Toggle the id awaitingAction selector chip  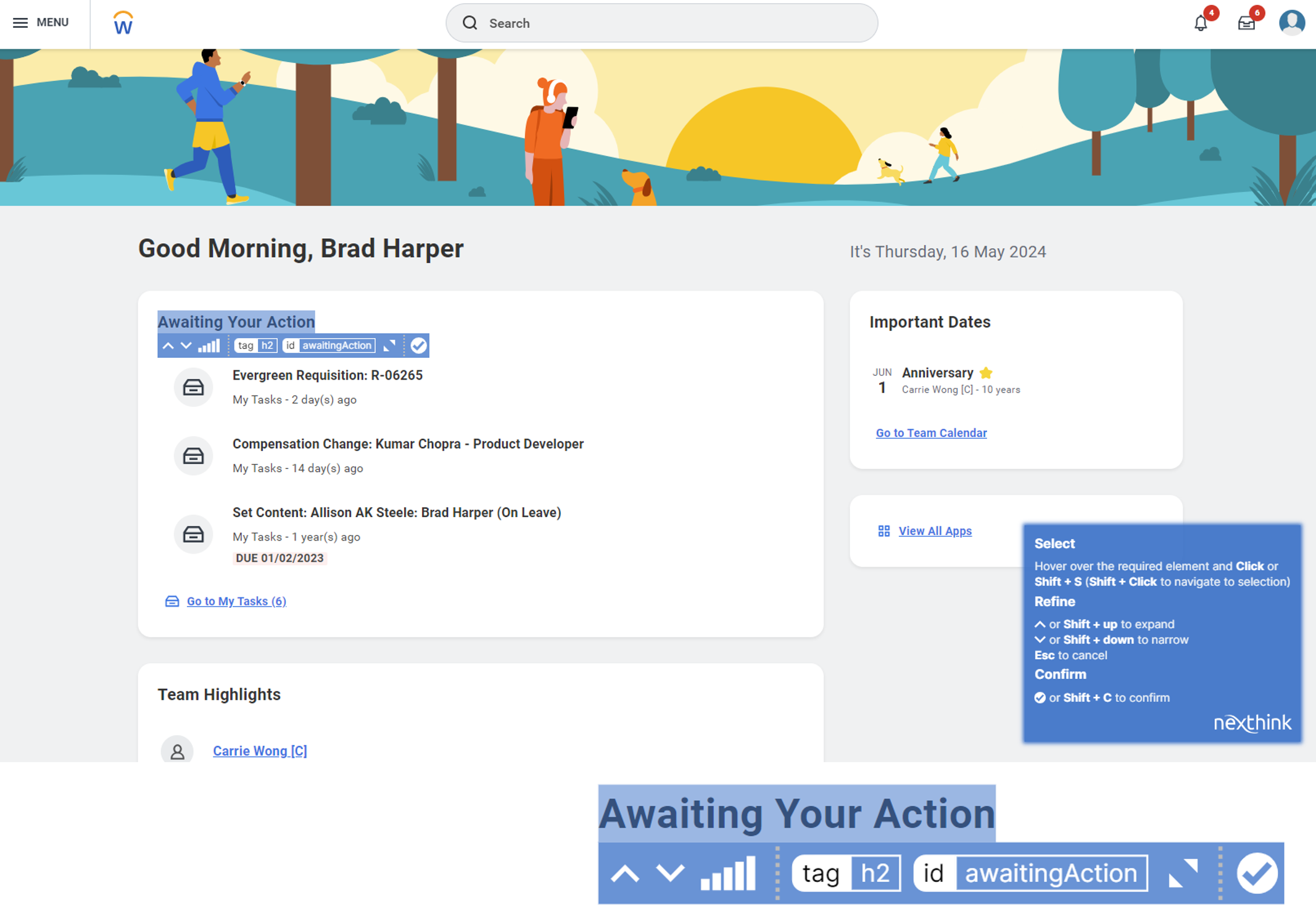329,346
